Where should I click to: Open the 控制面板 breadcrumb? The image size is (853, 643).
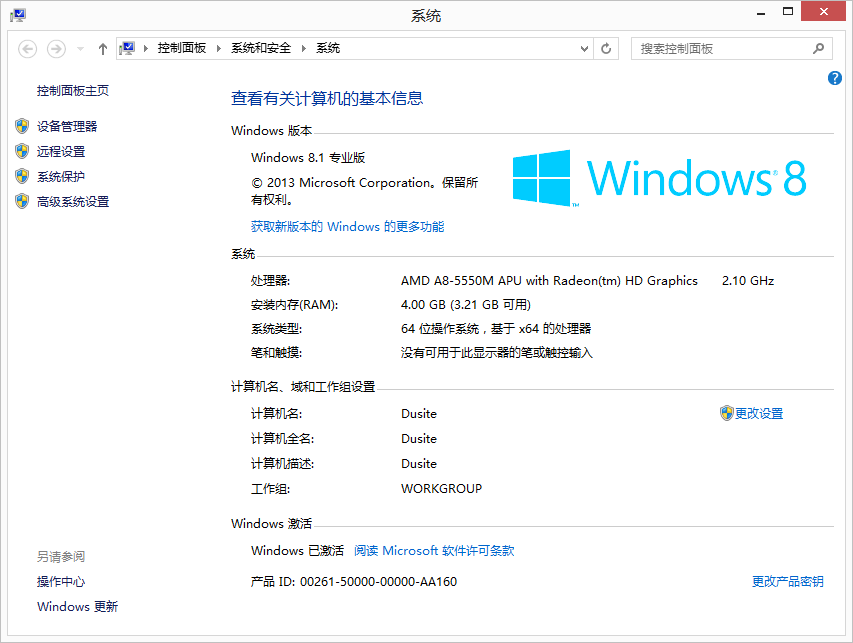(x=182, y=48)
